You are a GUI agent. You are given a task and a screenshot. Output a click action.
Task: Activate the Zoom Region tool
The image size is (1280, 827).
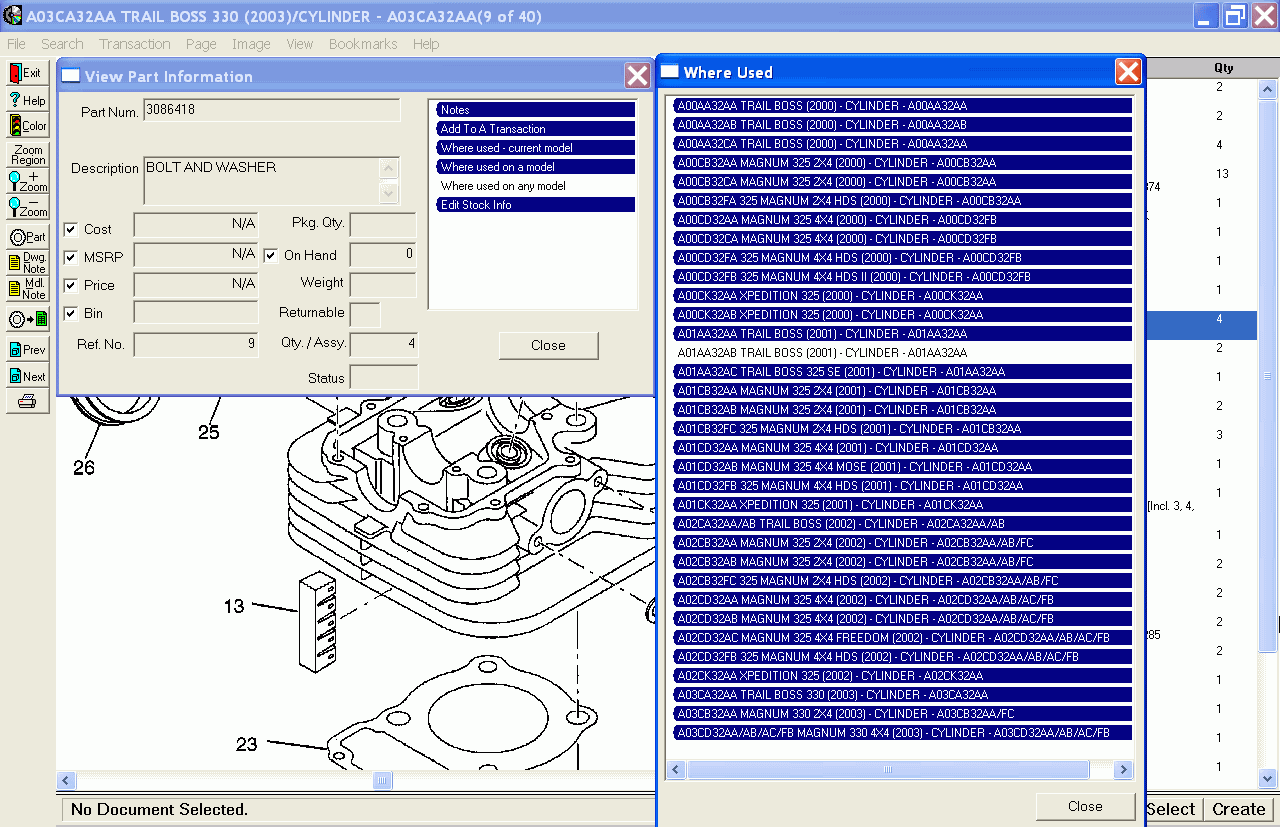28,154
